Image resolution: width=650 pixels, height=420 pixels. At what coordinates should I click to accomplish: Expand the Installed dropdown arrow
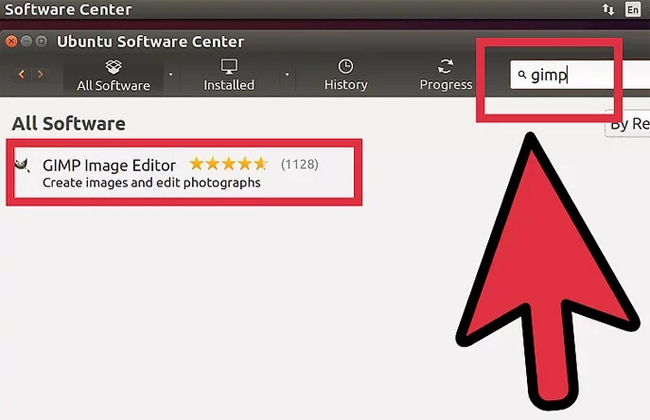[287, 75]
